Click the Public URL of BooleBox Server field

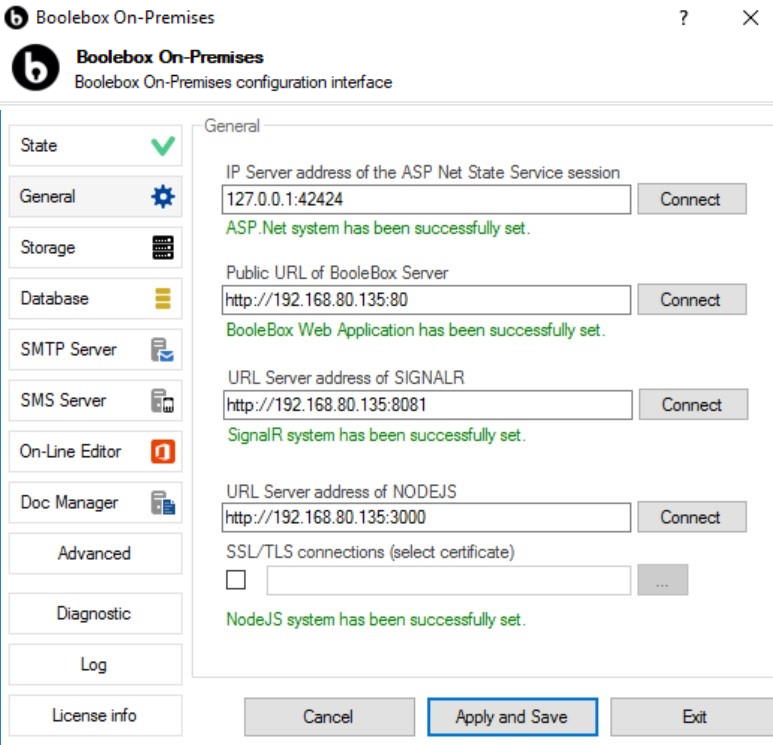(426, 299)
